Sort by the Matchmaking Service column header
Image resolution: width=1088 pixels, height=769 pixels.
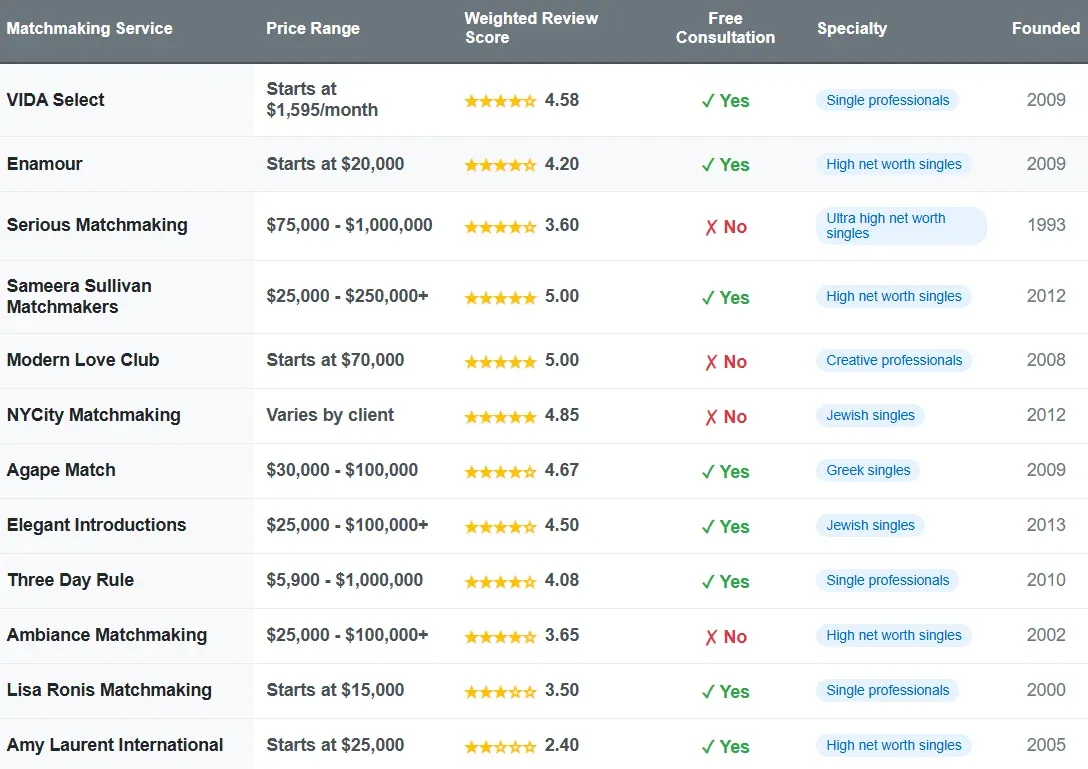pyautogui.click(x=90, y=29)
